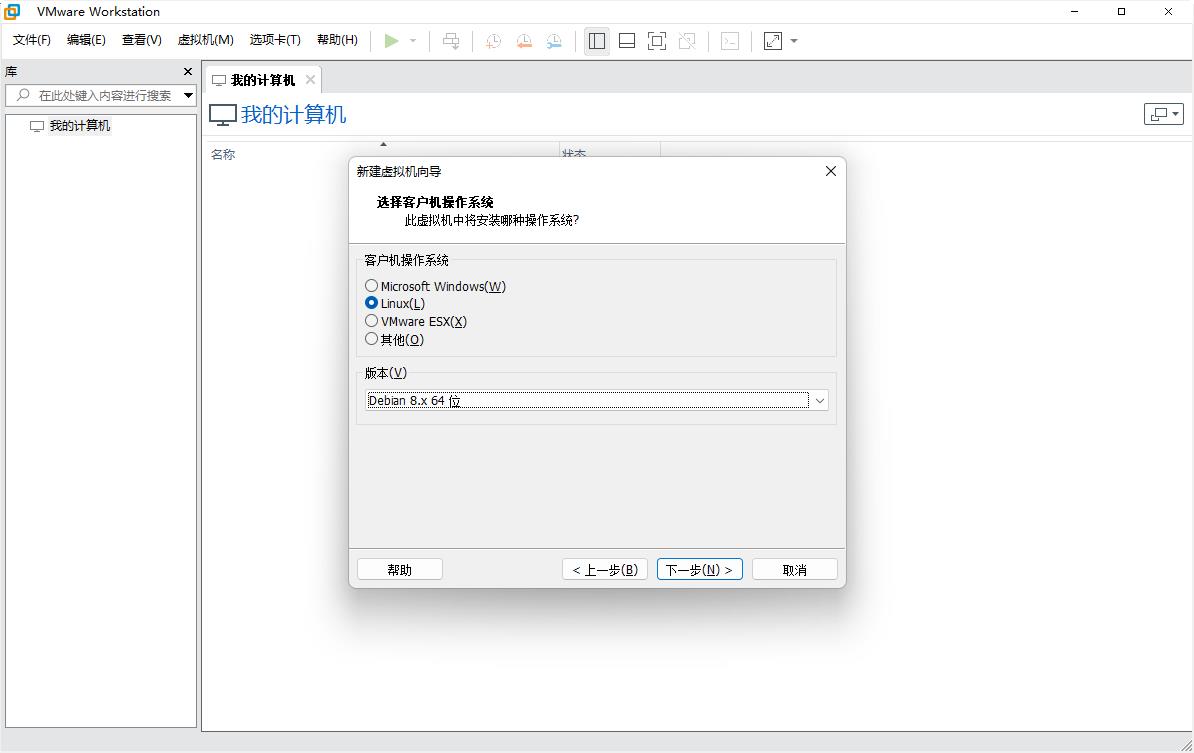Viewport: 1194px width, 753px height.
Task: Open the 帮助(H) menu
Action: pos(337,40)
